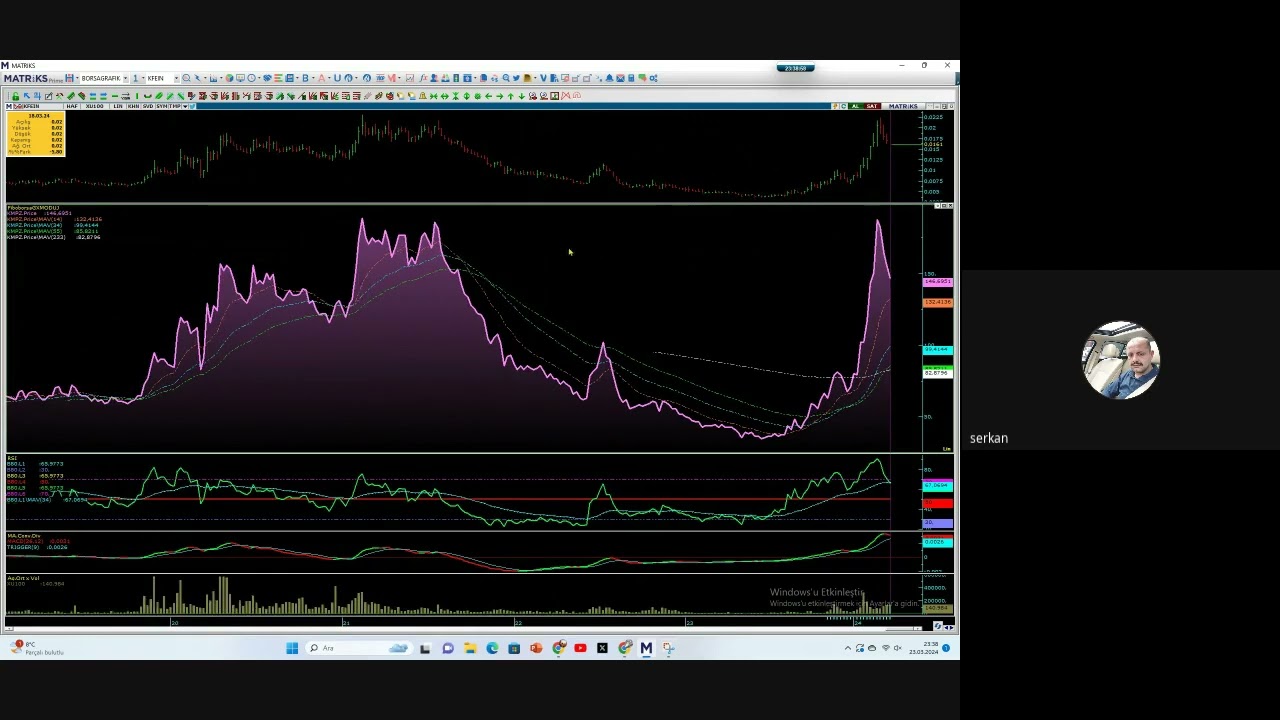Screen dimensions: 1280x720
Task: Click the green down arrow icon
Action: pos(522,96)
